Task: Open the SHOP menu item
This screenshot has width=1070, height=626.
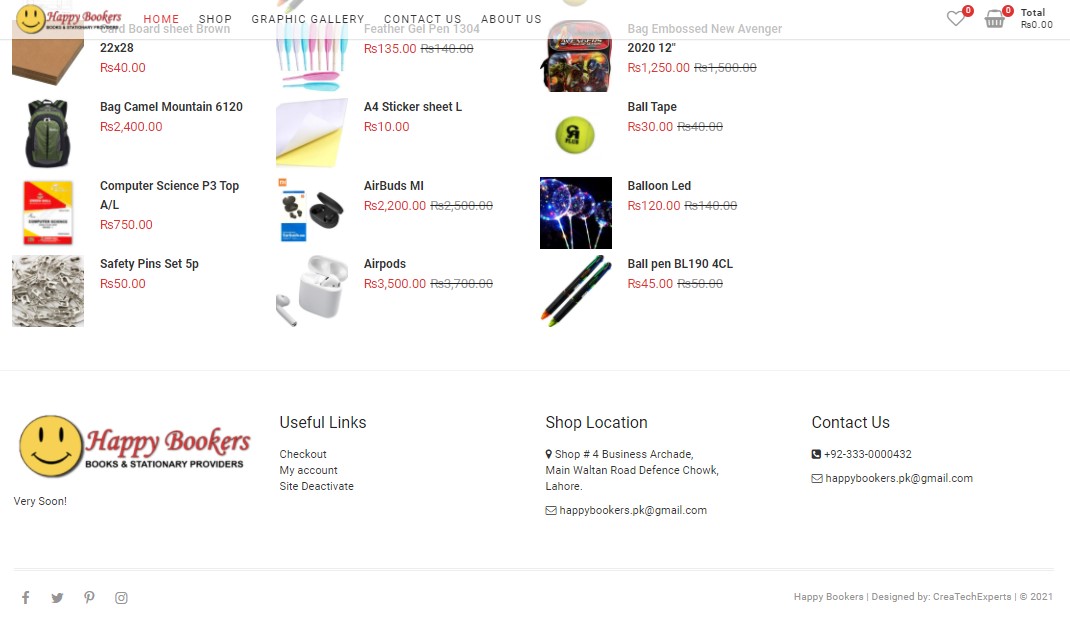Action: coord(215,19)
